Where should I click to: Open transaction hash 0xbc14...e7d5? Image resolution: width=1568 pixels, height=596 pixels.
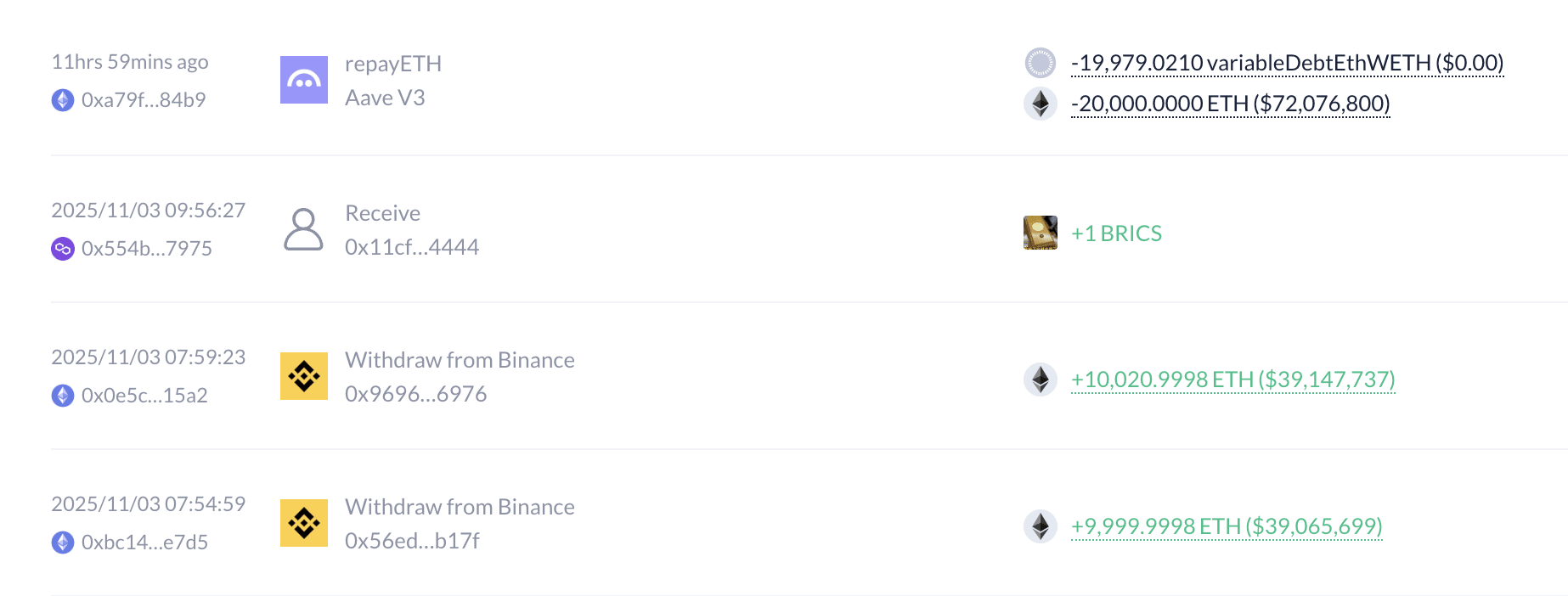(144, 543)
